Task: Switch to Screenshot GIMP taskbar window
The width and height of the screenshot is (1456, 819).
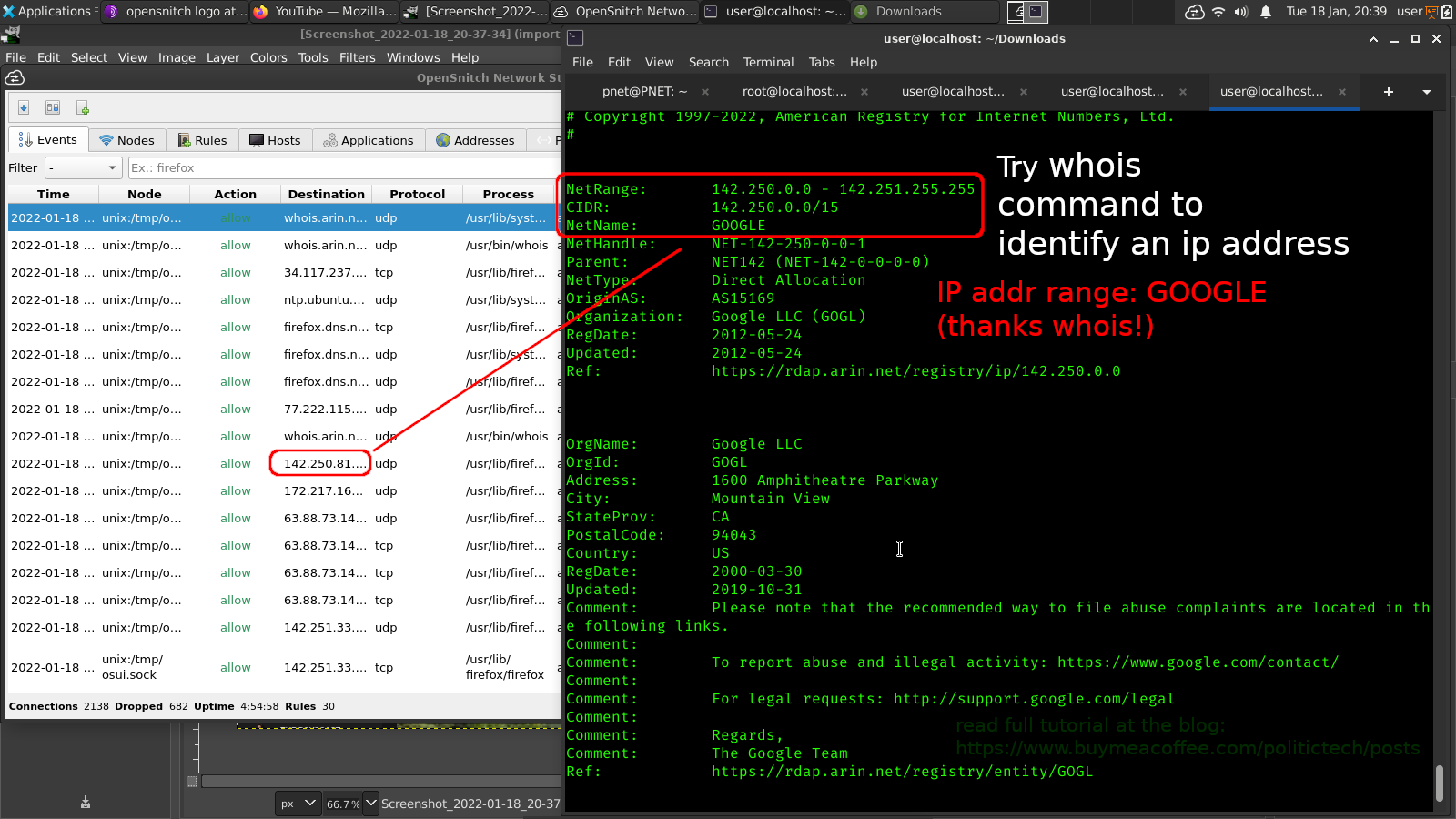Action: point(475,12)
